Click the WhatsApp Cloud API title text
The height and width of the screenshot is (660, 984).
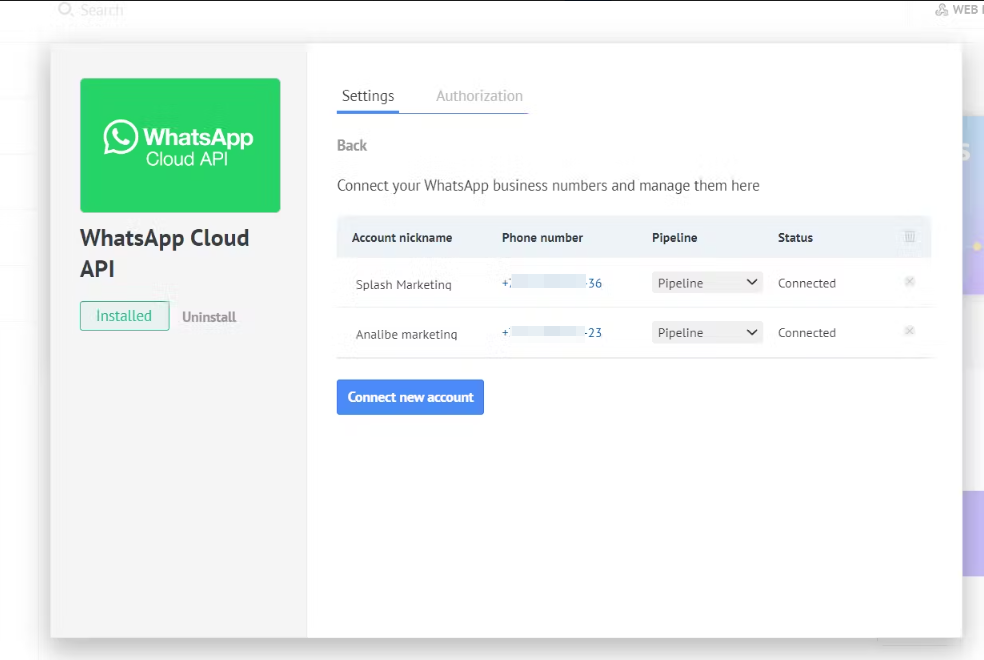point(164,253)
